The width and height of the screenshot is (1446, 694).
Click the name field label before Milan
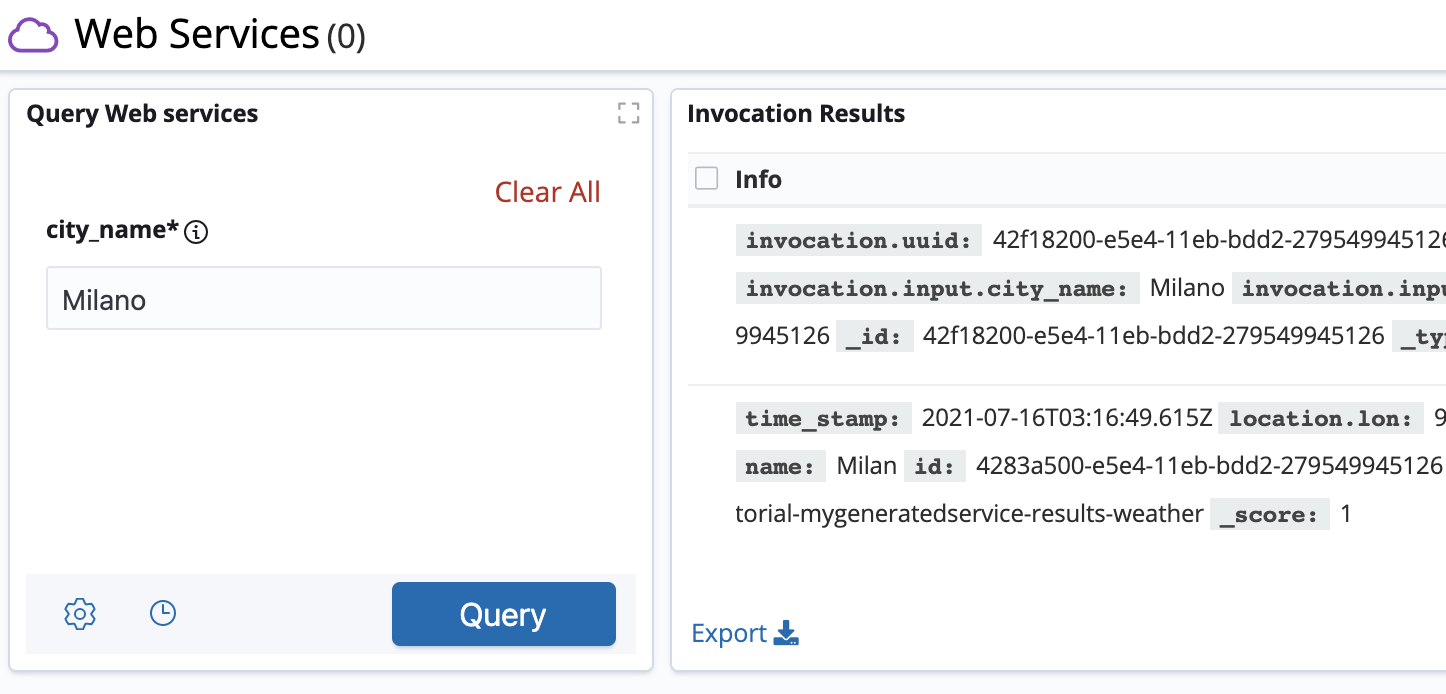click(x=780, y=467)
